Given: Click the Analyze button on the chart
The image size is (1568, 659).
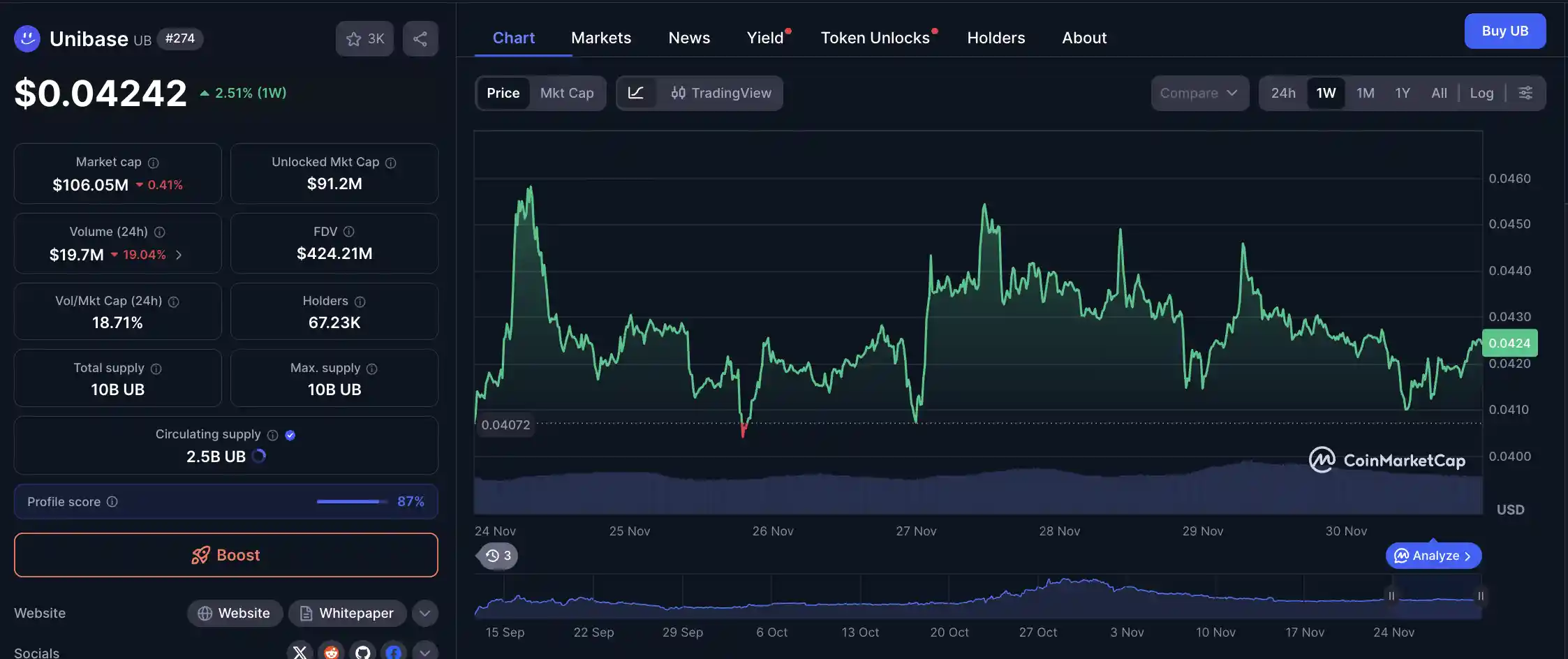Looking at the screenshot, I should [x=1433, y=555].
